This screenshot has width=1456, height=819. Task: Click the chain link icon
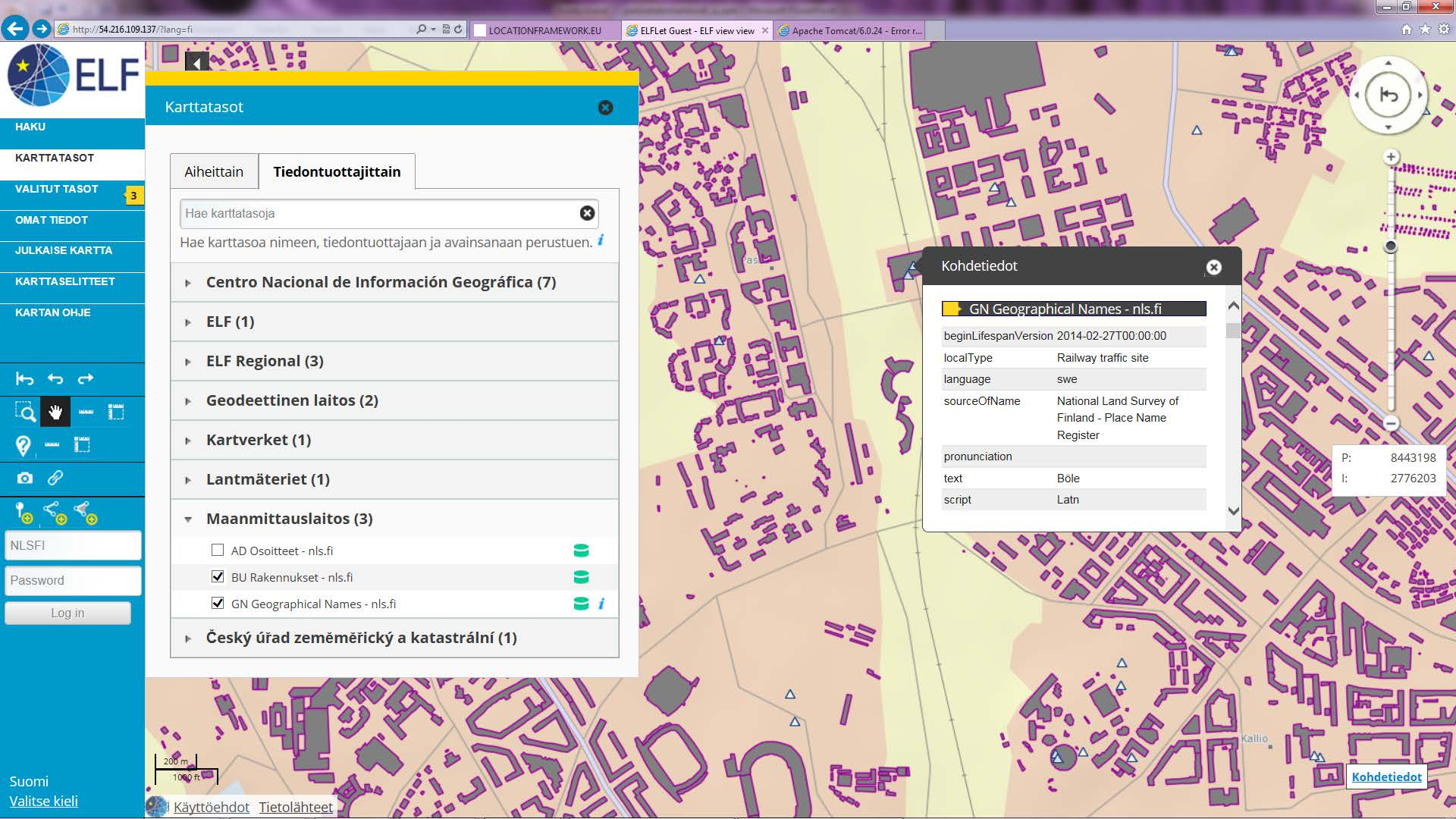55,478
